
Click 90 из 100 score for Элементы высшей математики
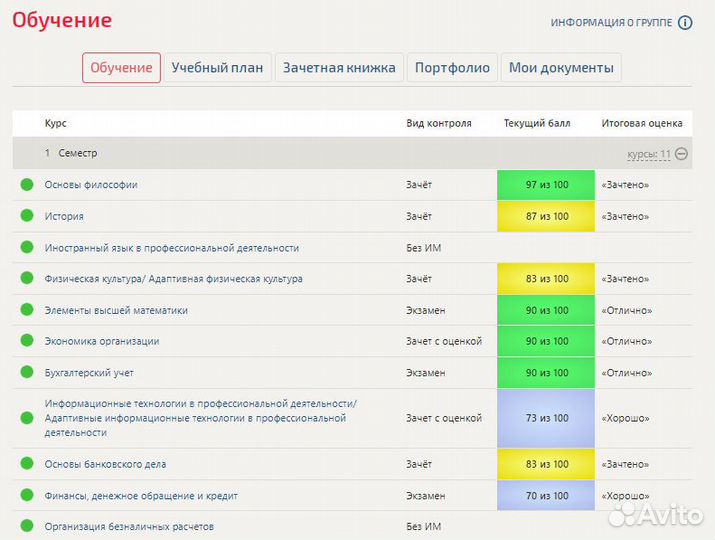[x=546, y=310]
